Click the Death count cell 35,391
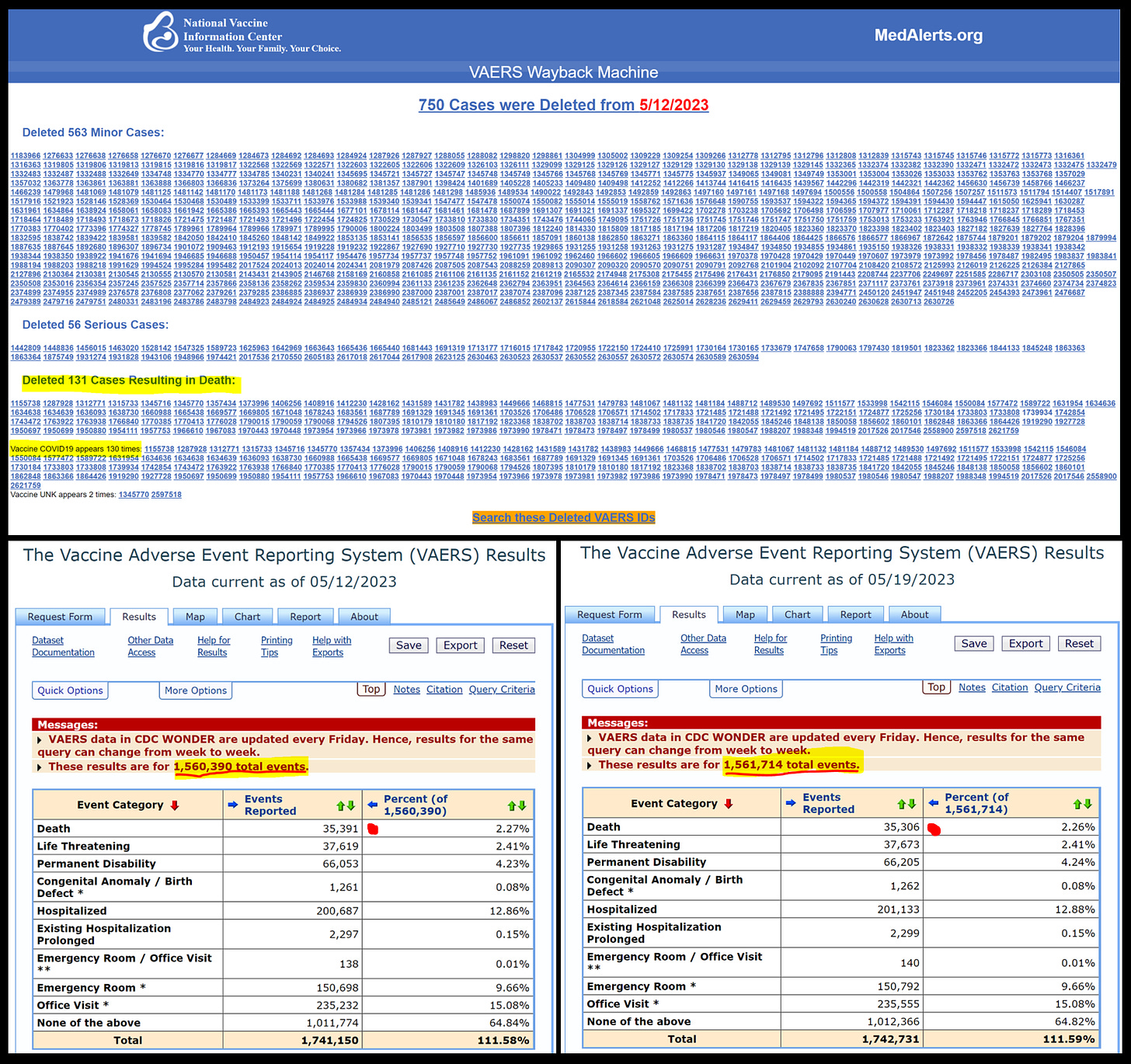The width and height of the screenshot is (1131, 1064). click(293, 829)
